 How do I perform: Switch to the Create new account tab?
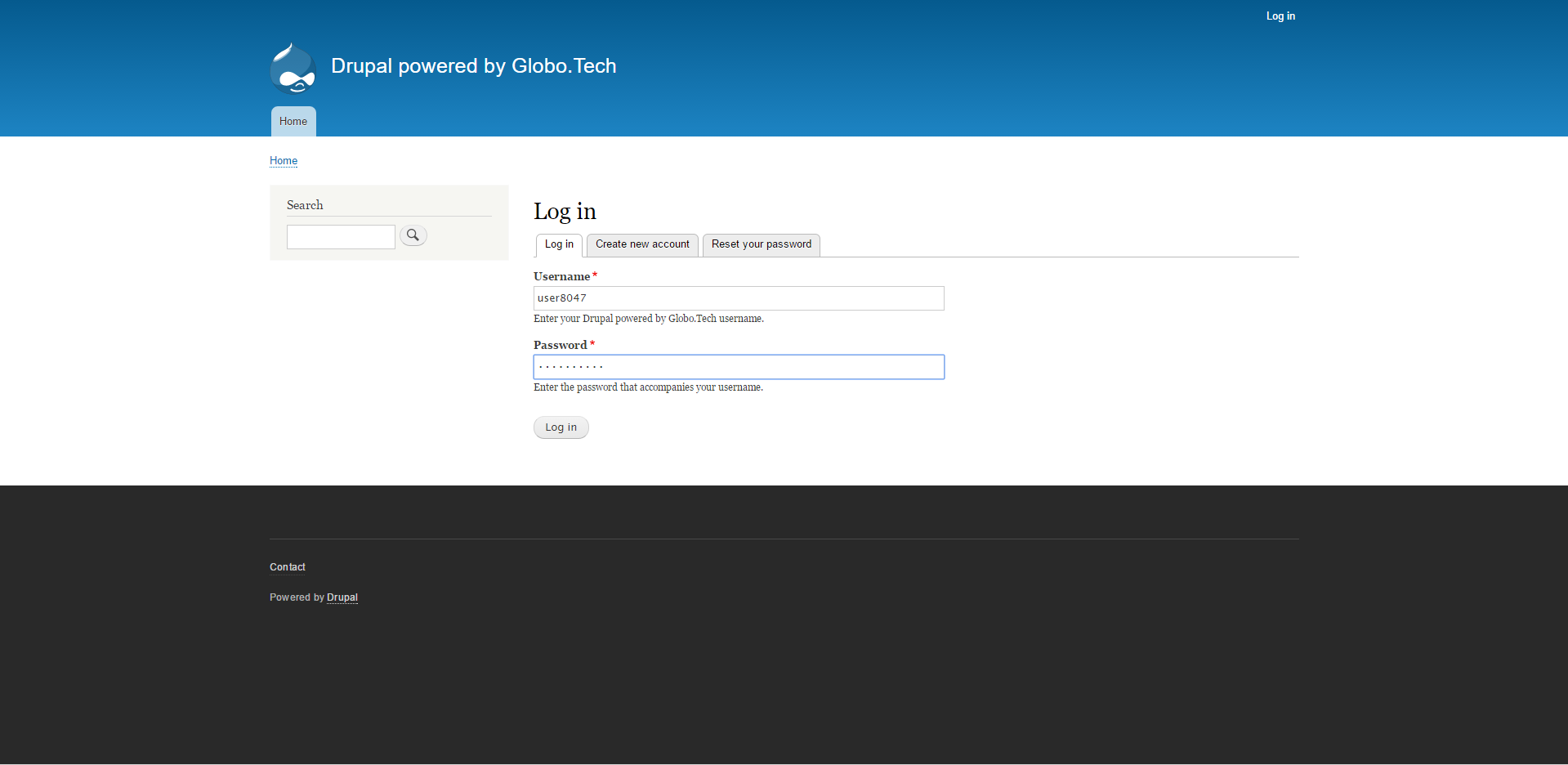(x=642, y=244)
